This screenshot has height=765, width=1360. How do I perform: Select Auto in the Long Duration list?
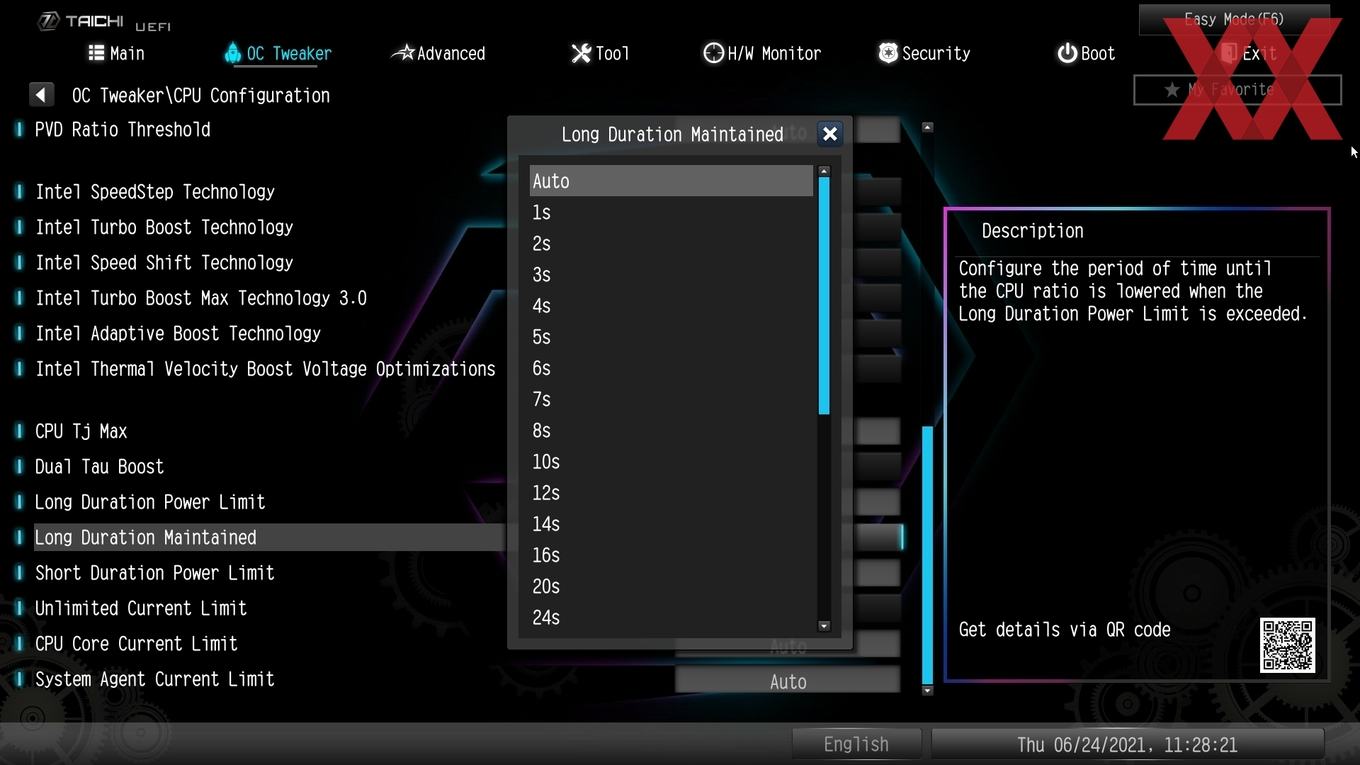tap(671, 181)
